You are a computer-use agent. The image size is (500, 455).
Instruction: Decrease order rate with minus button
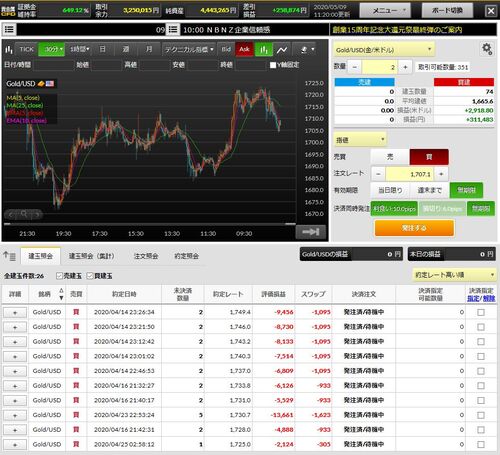pos(378,174)
